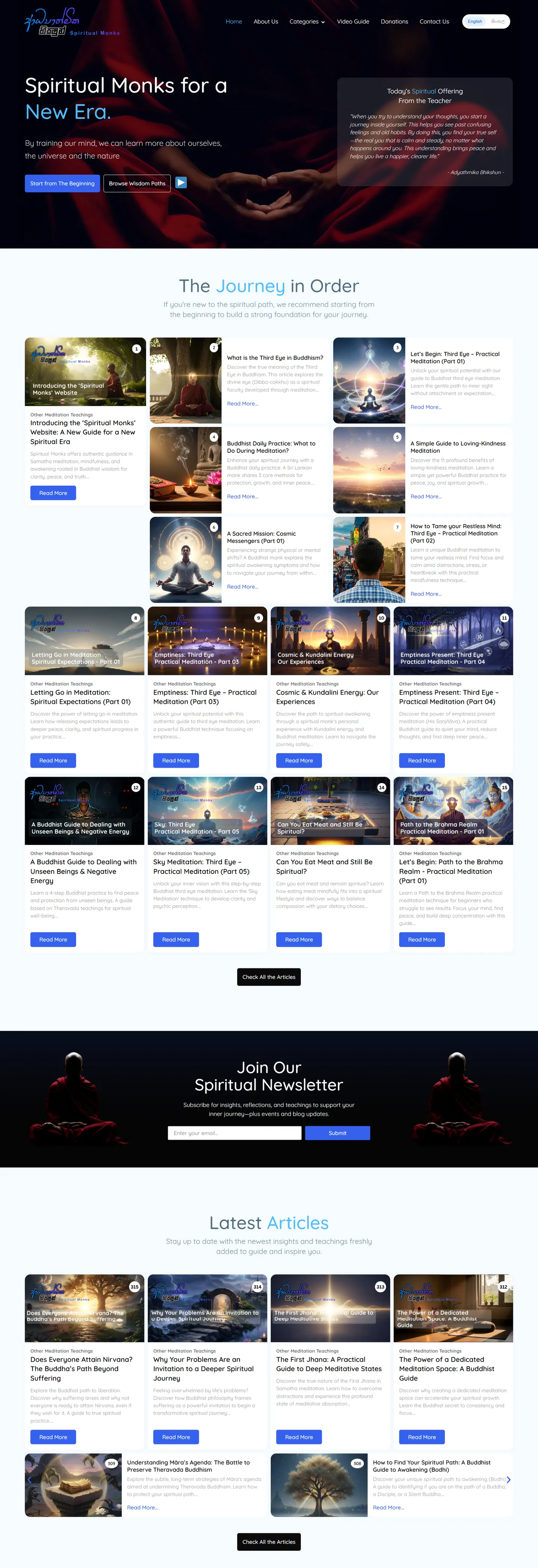Click the Spiritual Monks logo in header
Viewport: 538px width, 1568px height.
[x=72, y=22]
